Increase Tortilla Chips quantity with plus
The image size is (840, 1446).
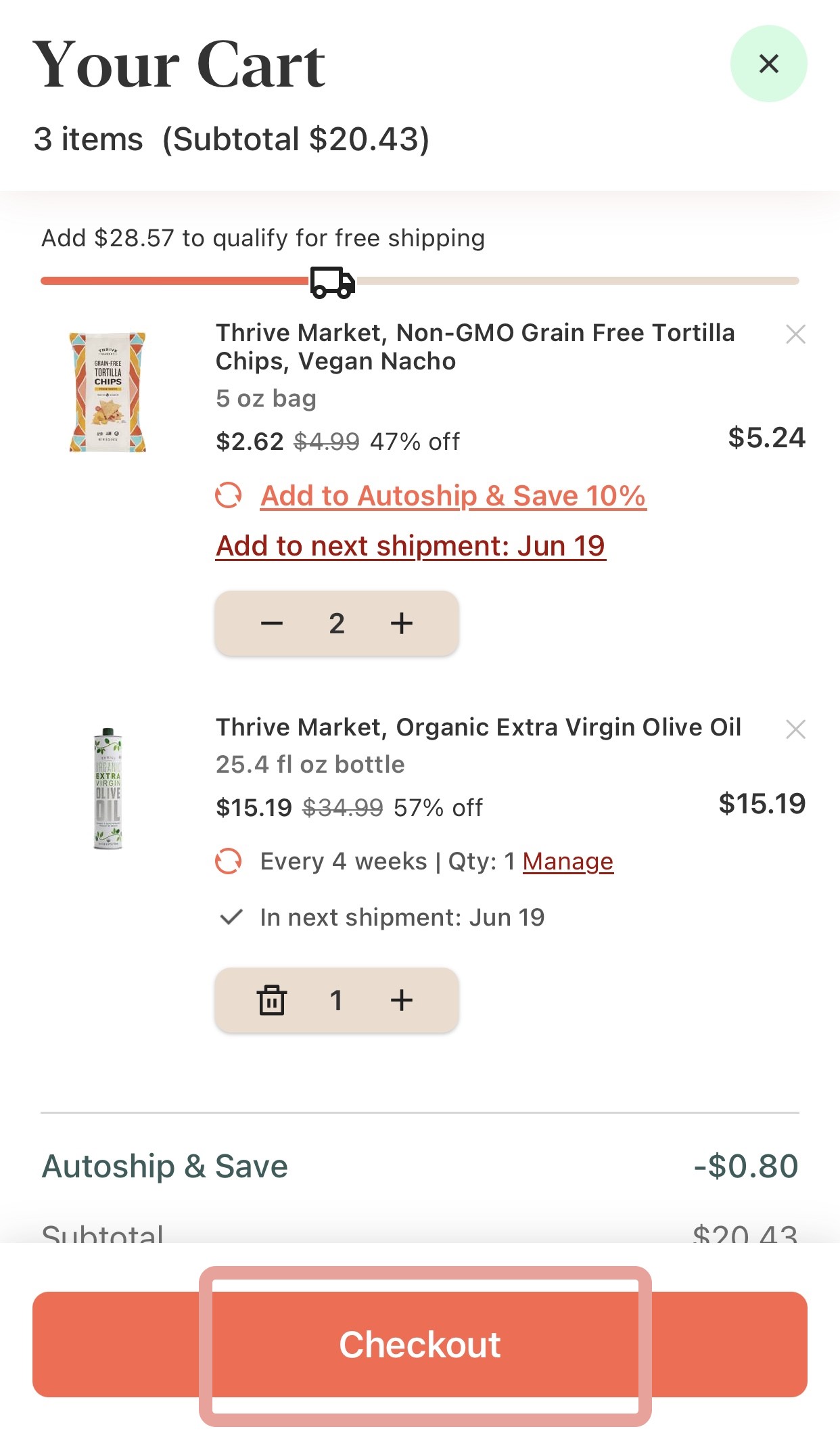(402, 623)
